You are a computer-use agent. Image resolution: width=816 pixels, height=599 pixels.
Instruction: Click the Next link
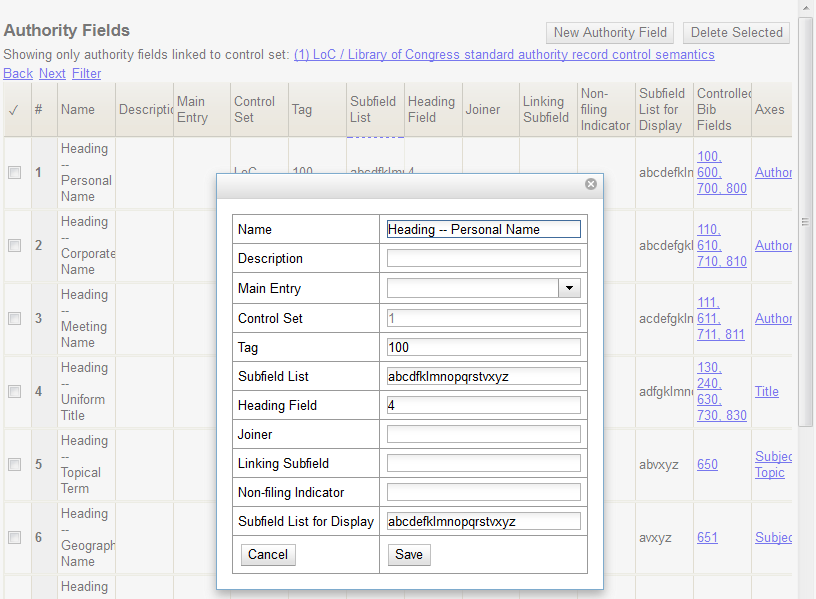(53, 73)
